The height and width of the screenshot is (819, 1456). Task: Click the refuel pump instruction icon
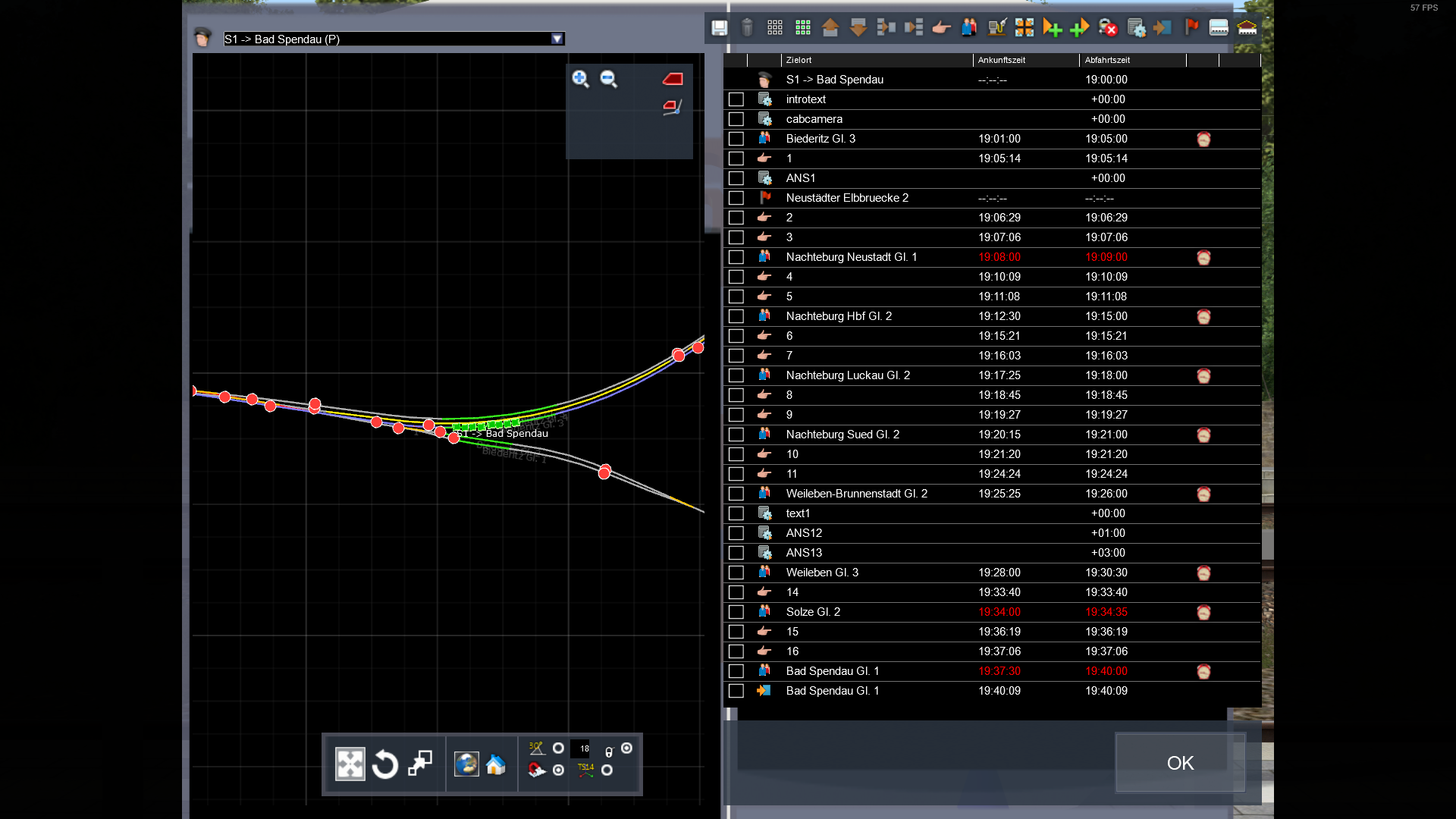[x=997, y=28]
